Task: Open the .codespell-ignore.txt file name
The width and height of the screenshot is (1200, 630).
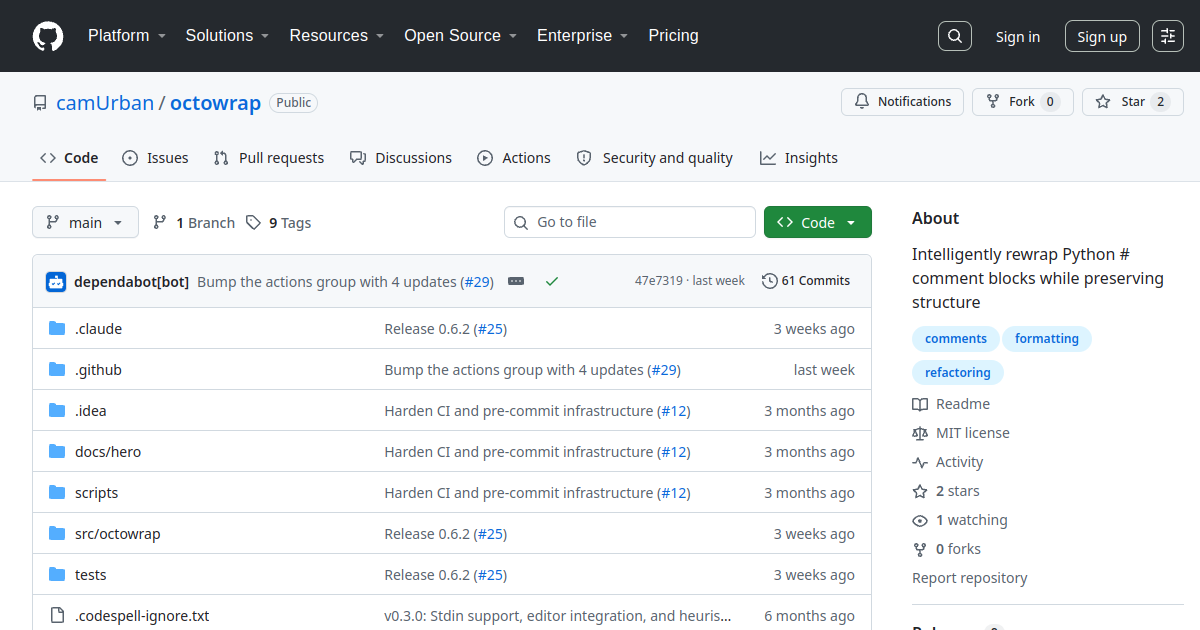Action: point(142,616)
